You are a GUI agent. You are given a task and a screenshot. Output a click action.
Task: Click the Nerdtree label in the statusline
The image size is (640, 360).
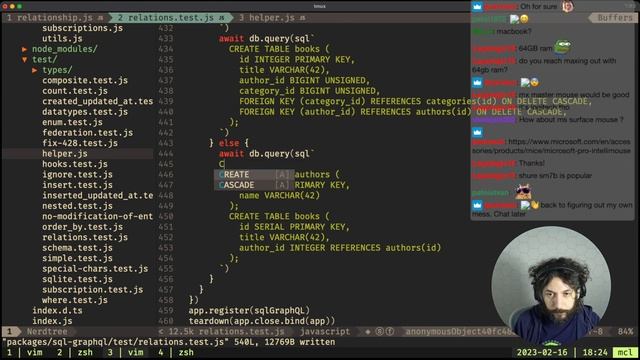[x=47, y=332]
